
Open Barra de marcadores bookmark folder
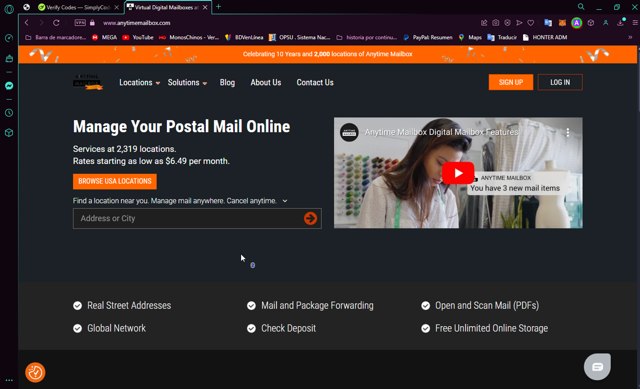tap(56, 37)
